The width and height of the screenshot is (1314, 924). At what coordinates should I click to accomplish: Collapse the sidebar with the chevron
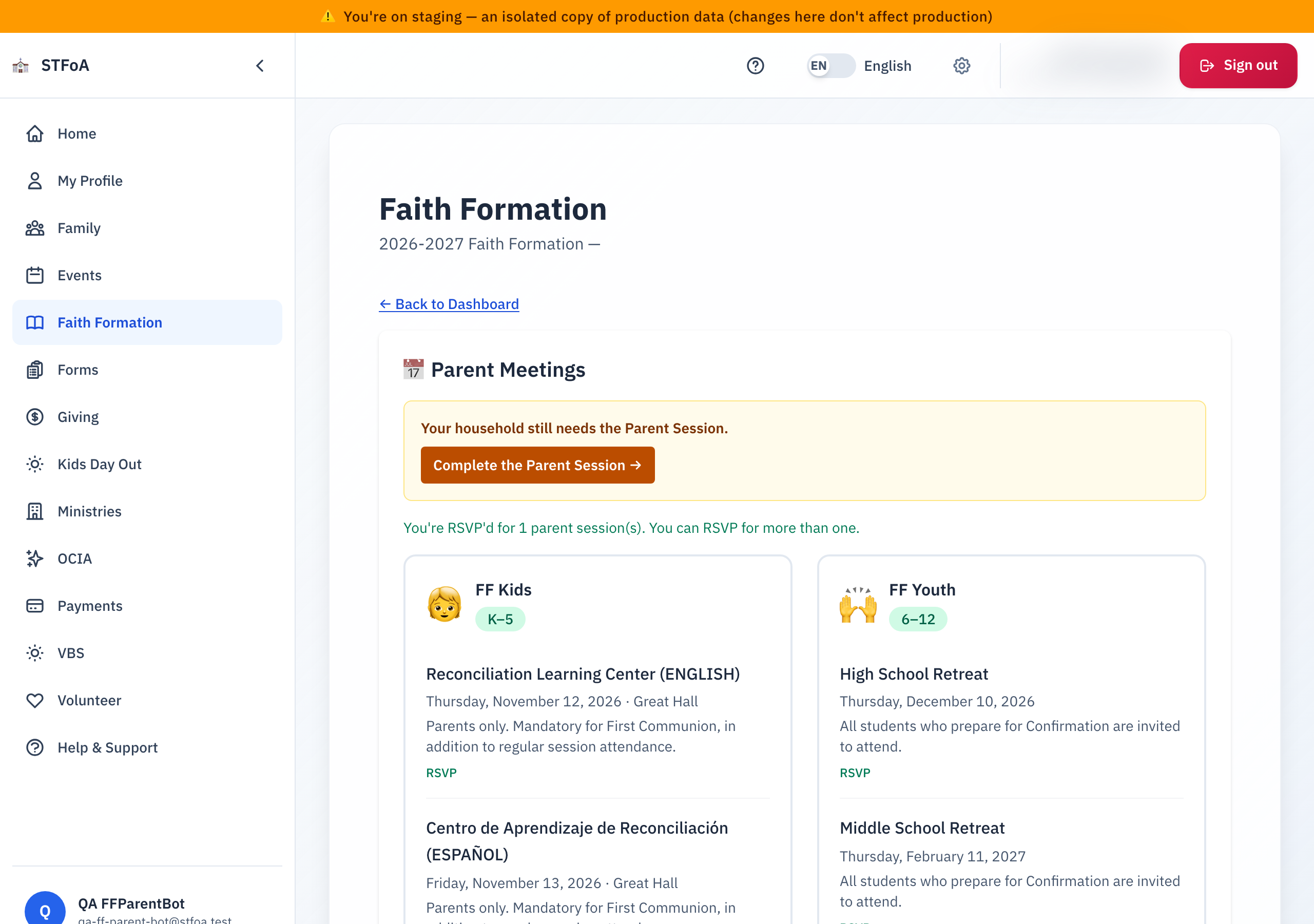tap(260, 66)
